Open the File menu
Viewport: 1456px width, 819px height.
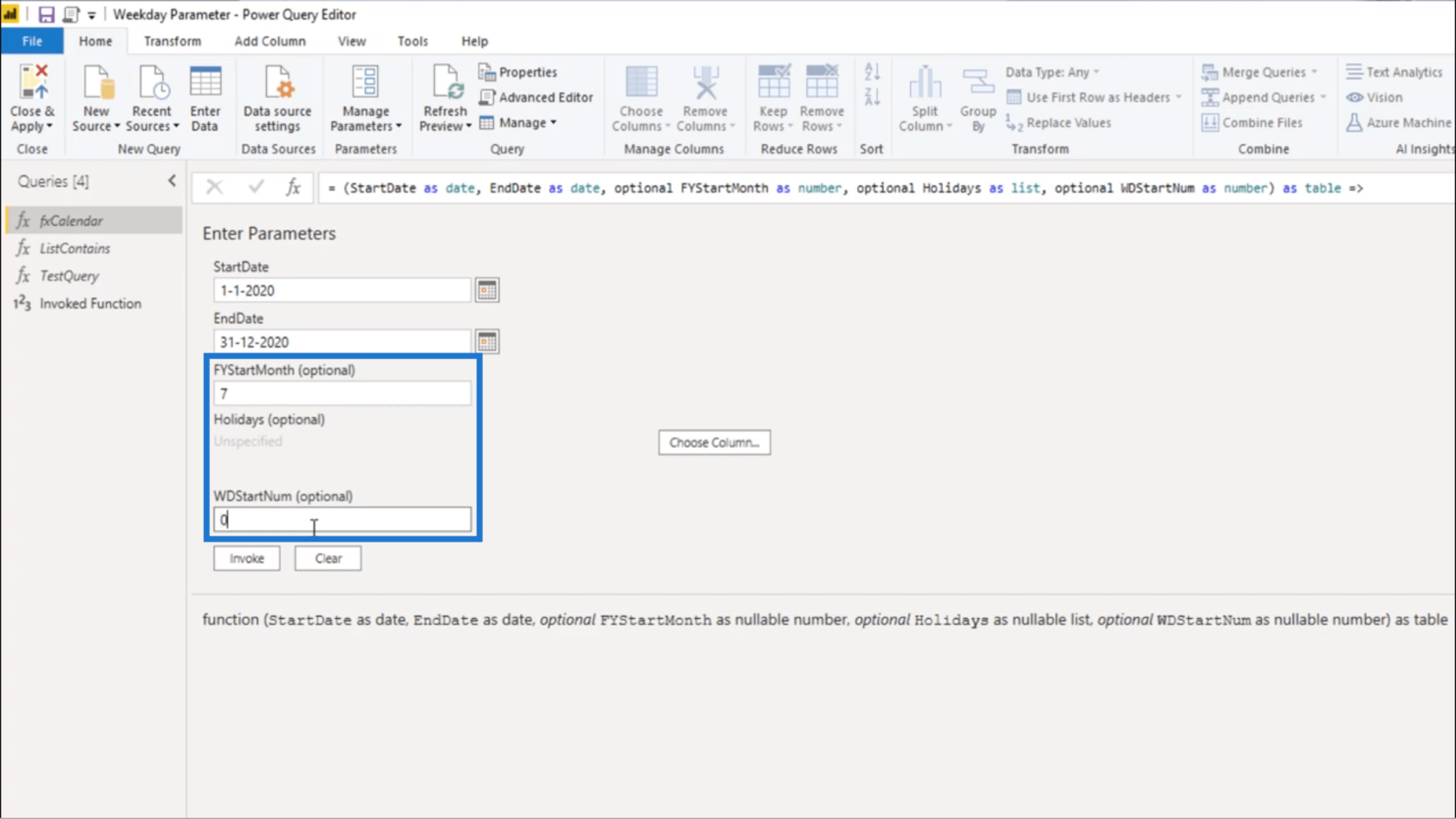[32, 41]
